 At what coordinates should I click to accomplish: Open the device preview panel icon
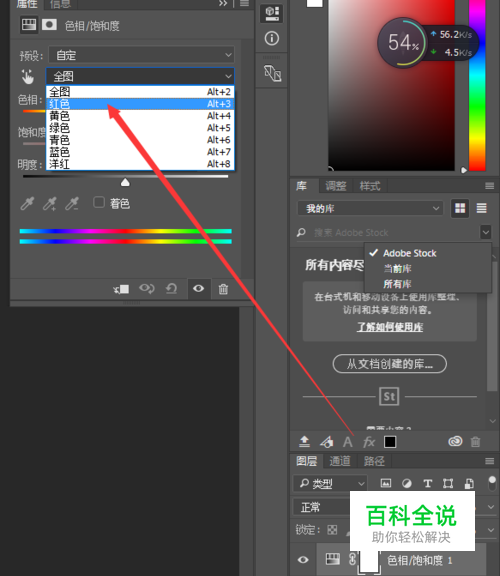coord(273,73)
